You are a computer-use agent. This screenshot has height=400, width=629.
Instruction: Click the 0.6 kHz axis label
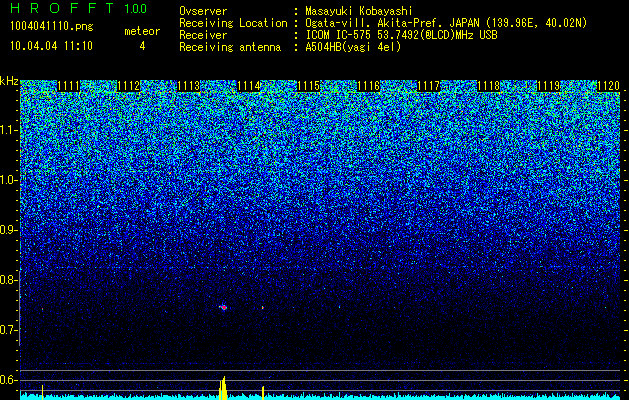[9, 380]
